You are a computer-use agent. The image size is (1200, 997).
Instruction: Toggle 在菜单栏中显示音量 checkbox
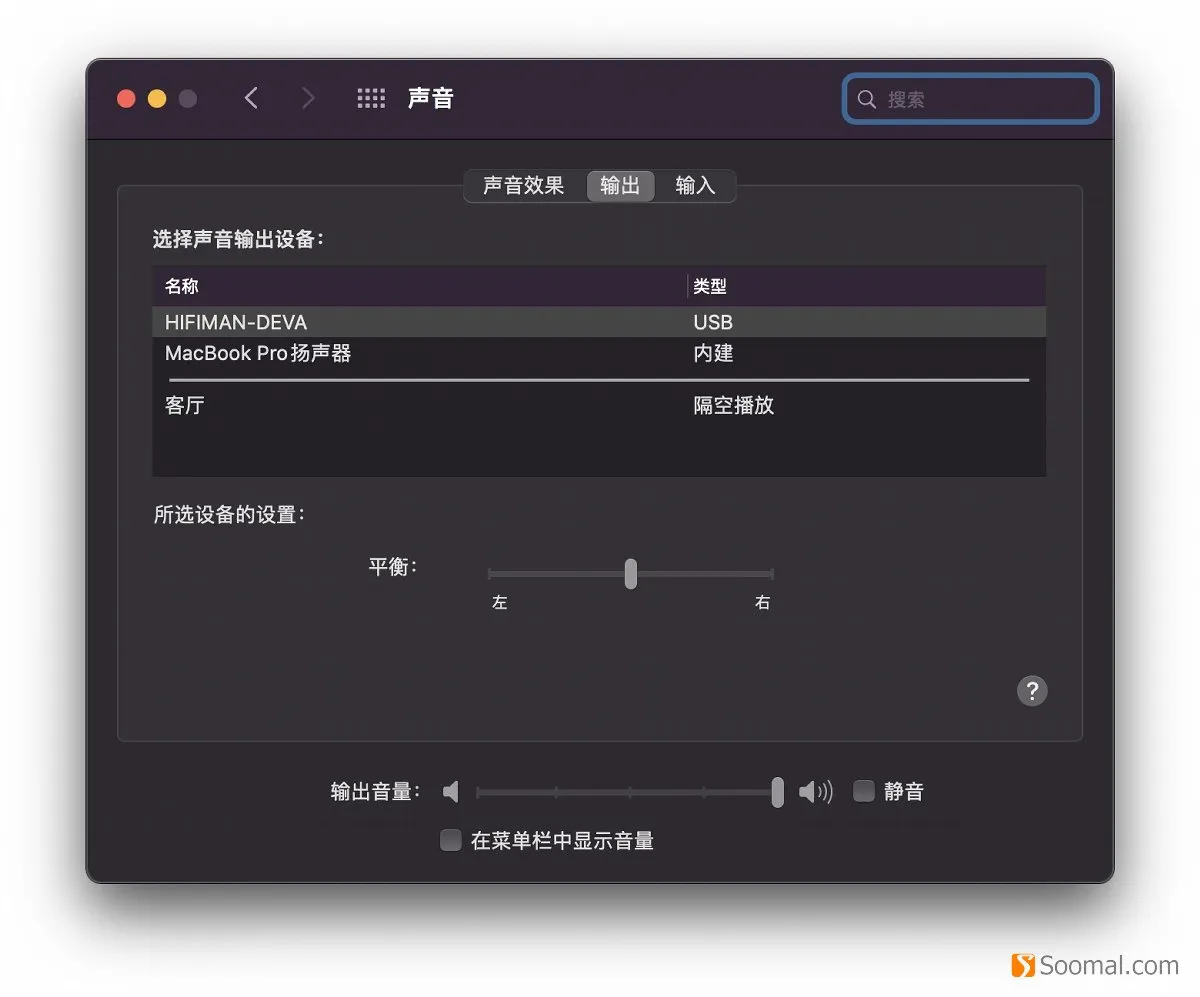pyautogui.click(x=451, y=840)
